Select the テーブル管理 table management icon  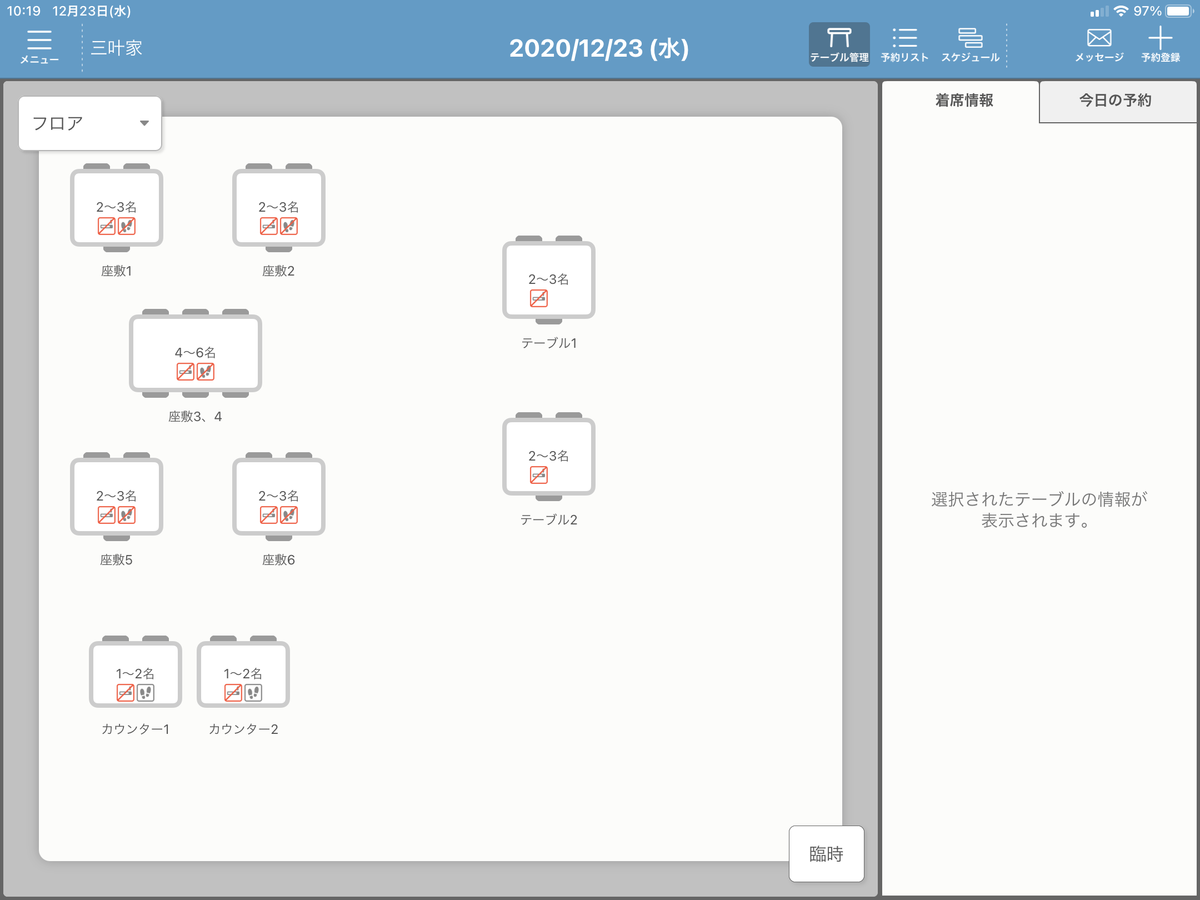point(839,45)
